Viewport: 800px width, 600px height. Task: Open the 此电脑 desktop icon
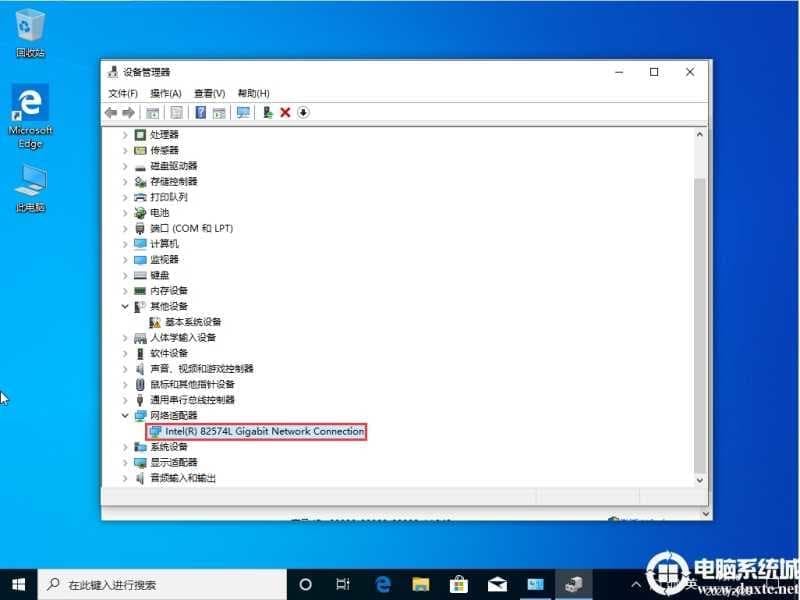click(x=31, y=188)
